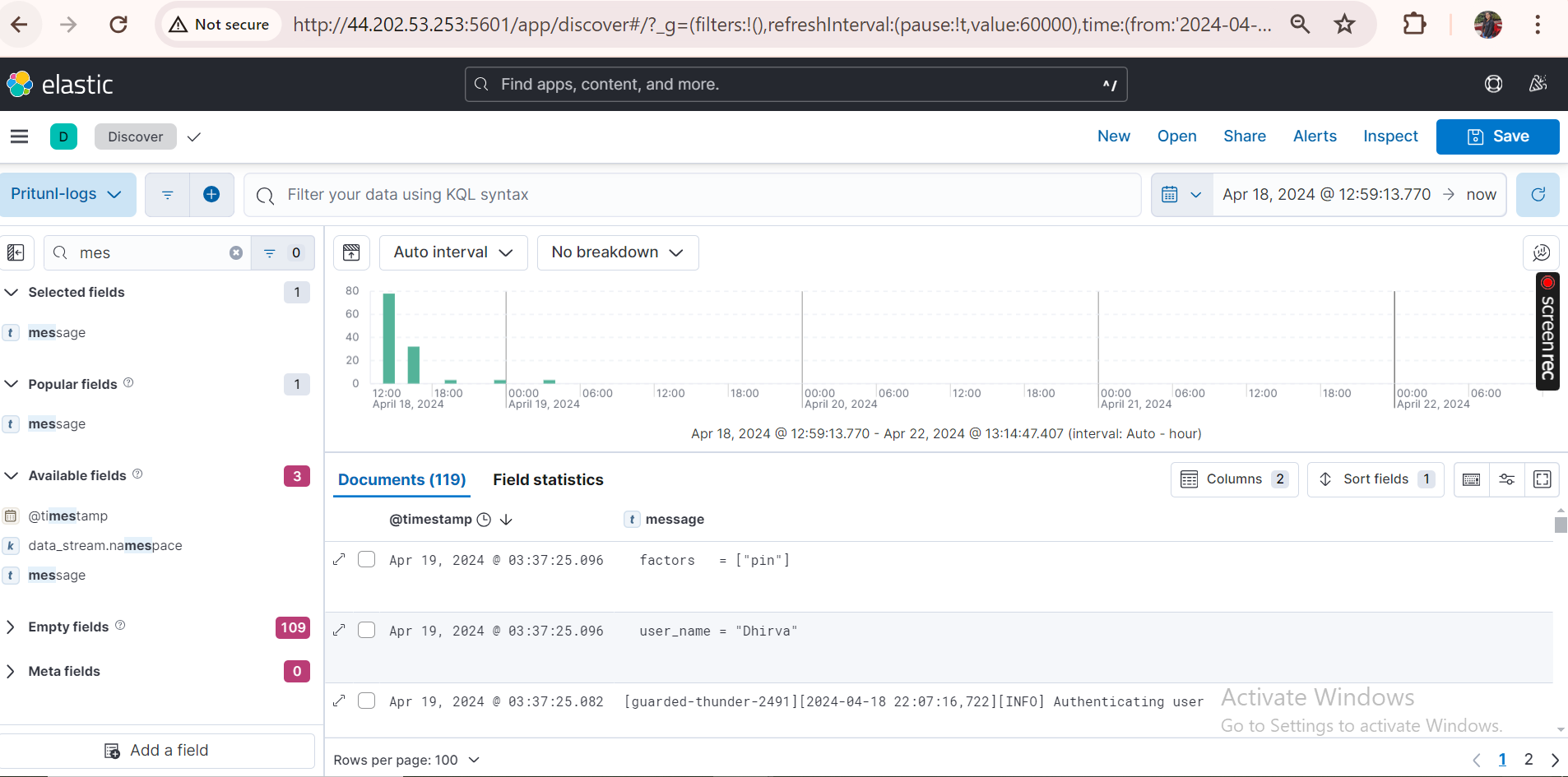Open the Rows per page 100 dropdown

coord(406,760)
